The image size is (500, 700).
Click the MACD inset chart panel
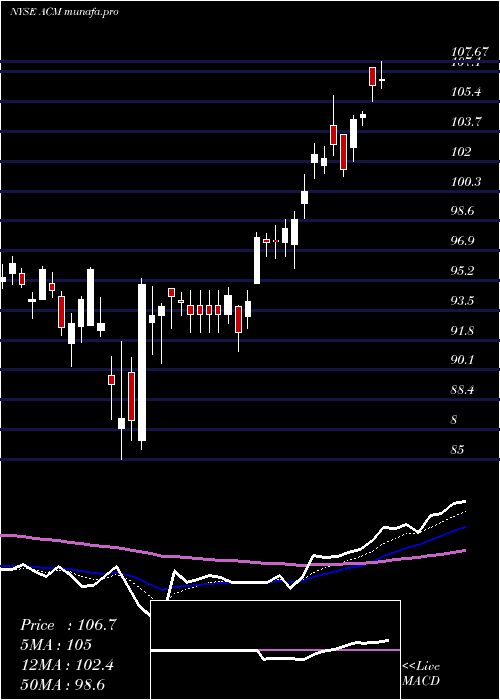pos(275,650)
